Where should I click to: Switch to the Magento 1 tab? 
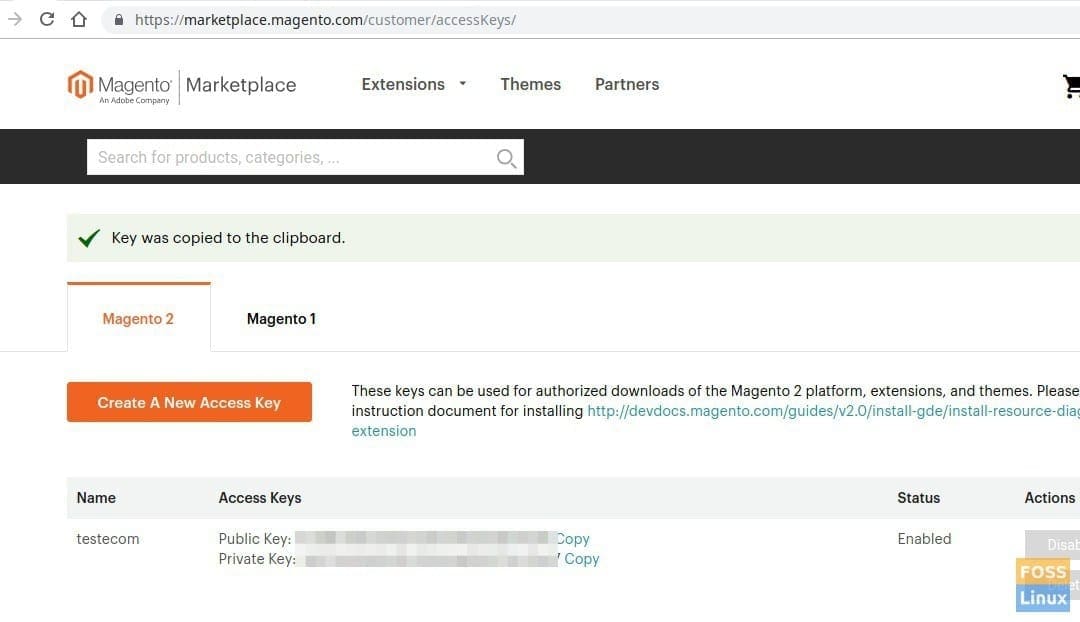(281, 319)
